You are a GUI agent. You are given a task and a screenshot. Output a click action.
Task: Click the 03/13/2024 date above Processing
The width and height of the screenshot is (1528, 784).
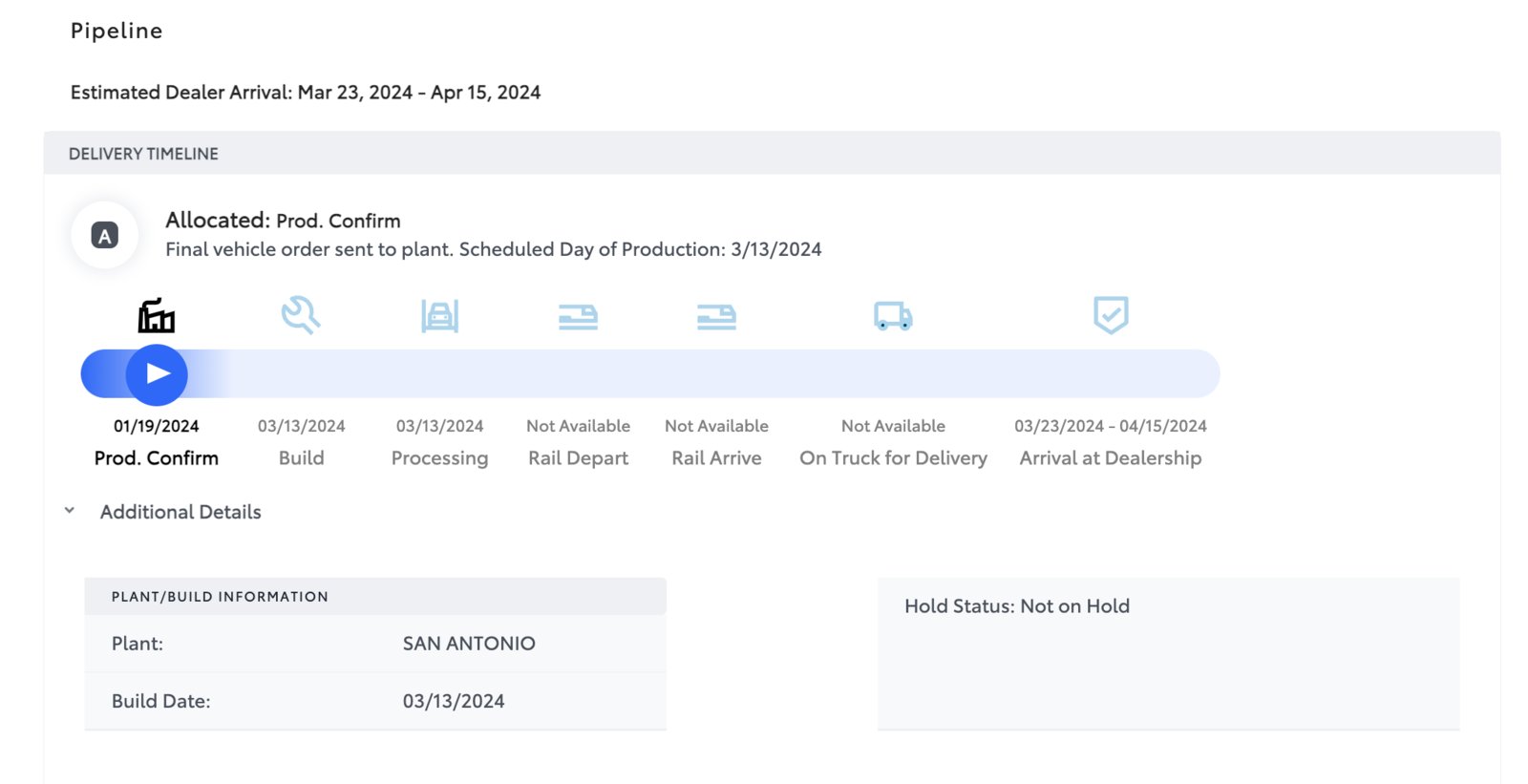(439, 426)
